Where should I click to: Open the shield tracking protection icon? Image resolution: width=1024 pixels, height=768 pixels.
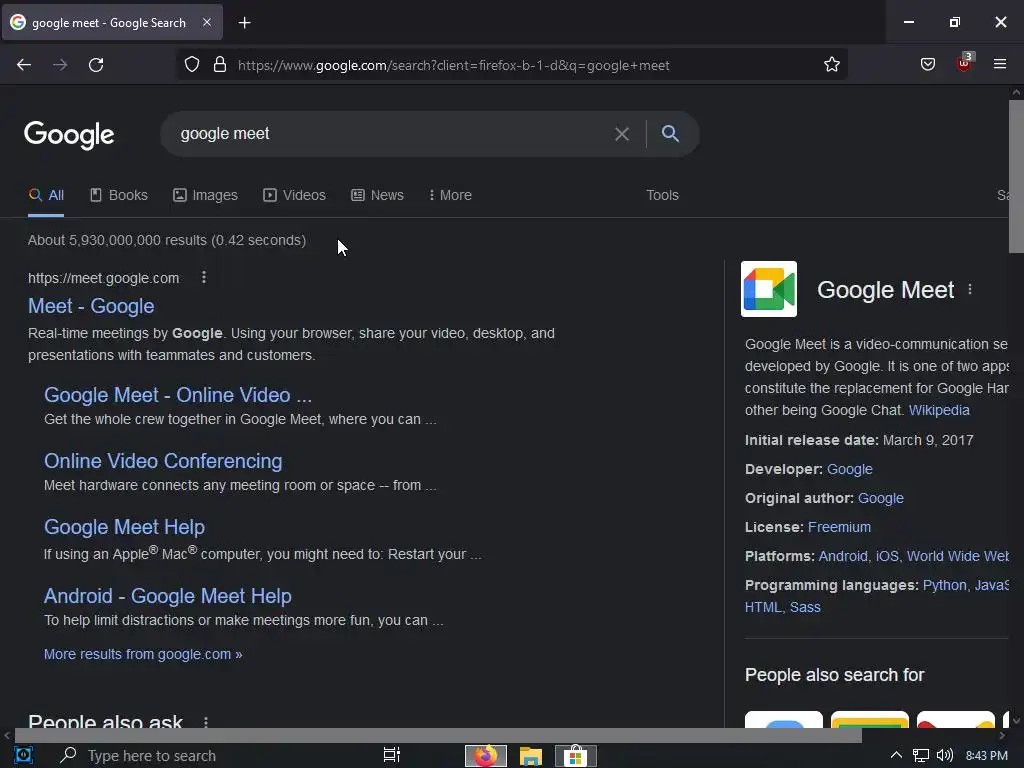click(191, 65)
